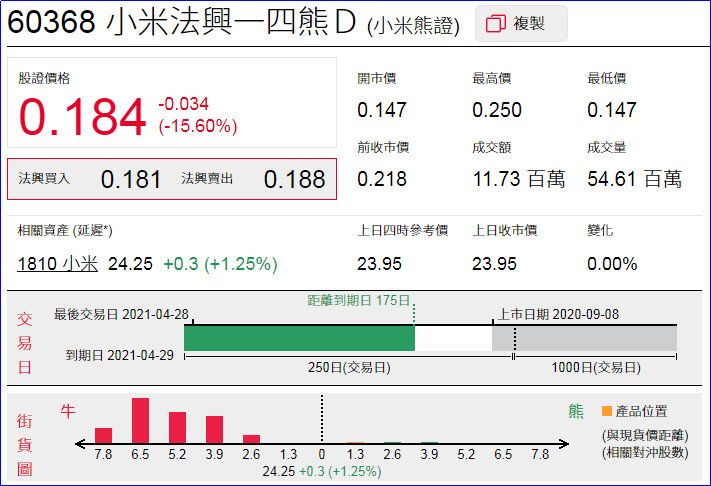
Task: Select the 變化 value 0.00%
Action: click(x=612, y=264)
